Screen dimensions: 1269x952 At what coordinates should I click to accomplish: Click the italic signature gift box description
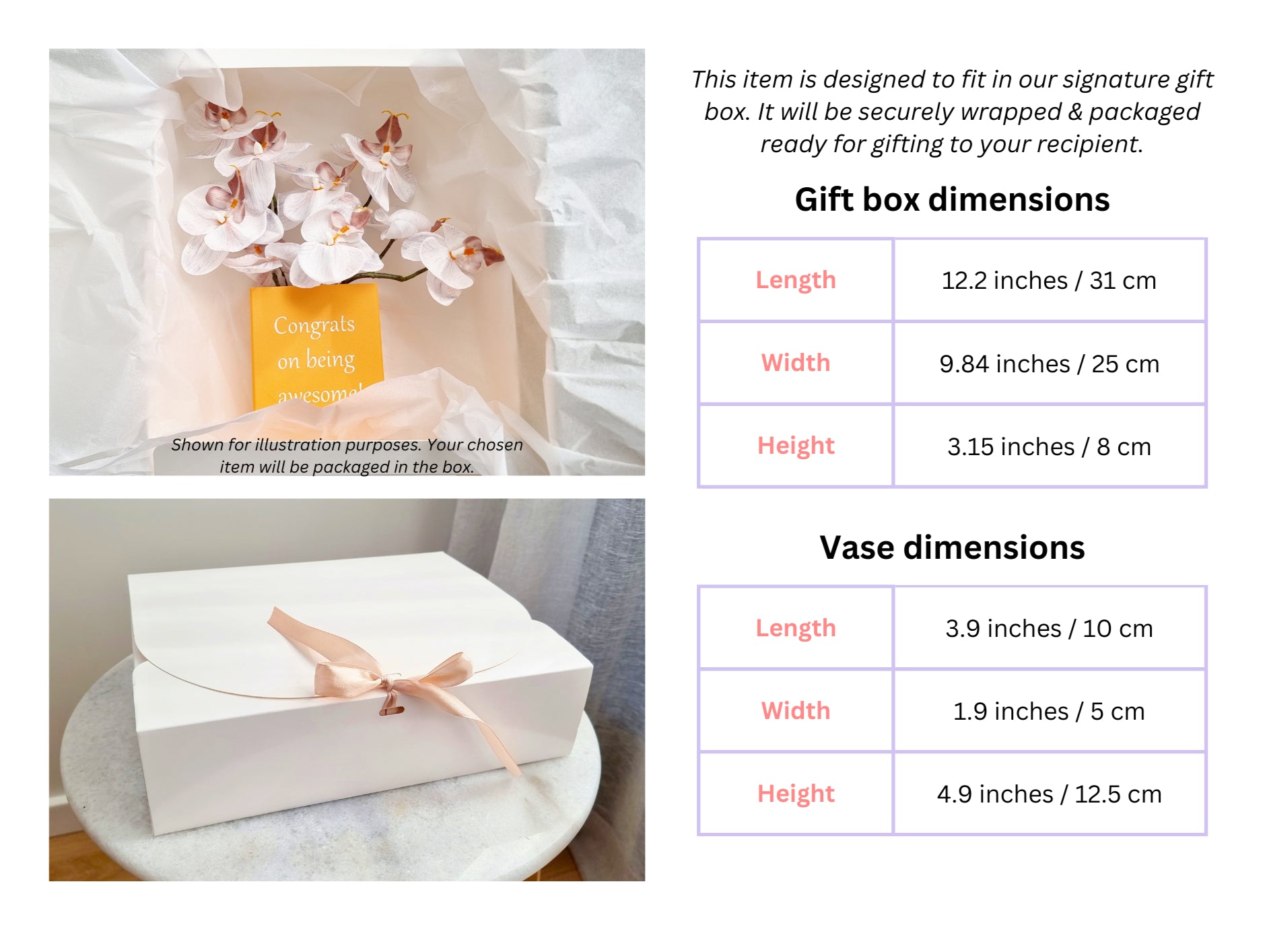click(x=952, y=112)
